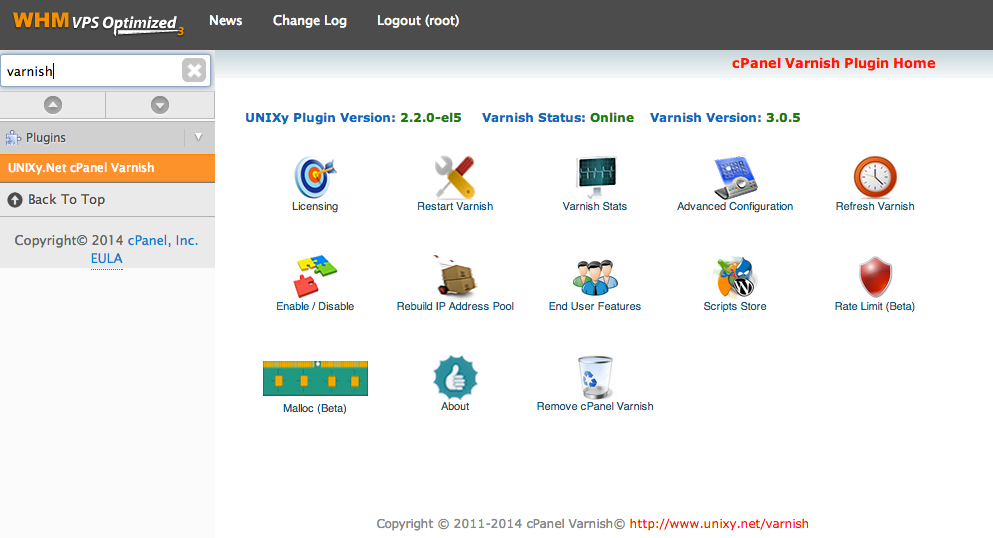Click the Refresh Varnish clock icon
Screen dimensions: 993x538
tap(875, 177)
